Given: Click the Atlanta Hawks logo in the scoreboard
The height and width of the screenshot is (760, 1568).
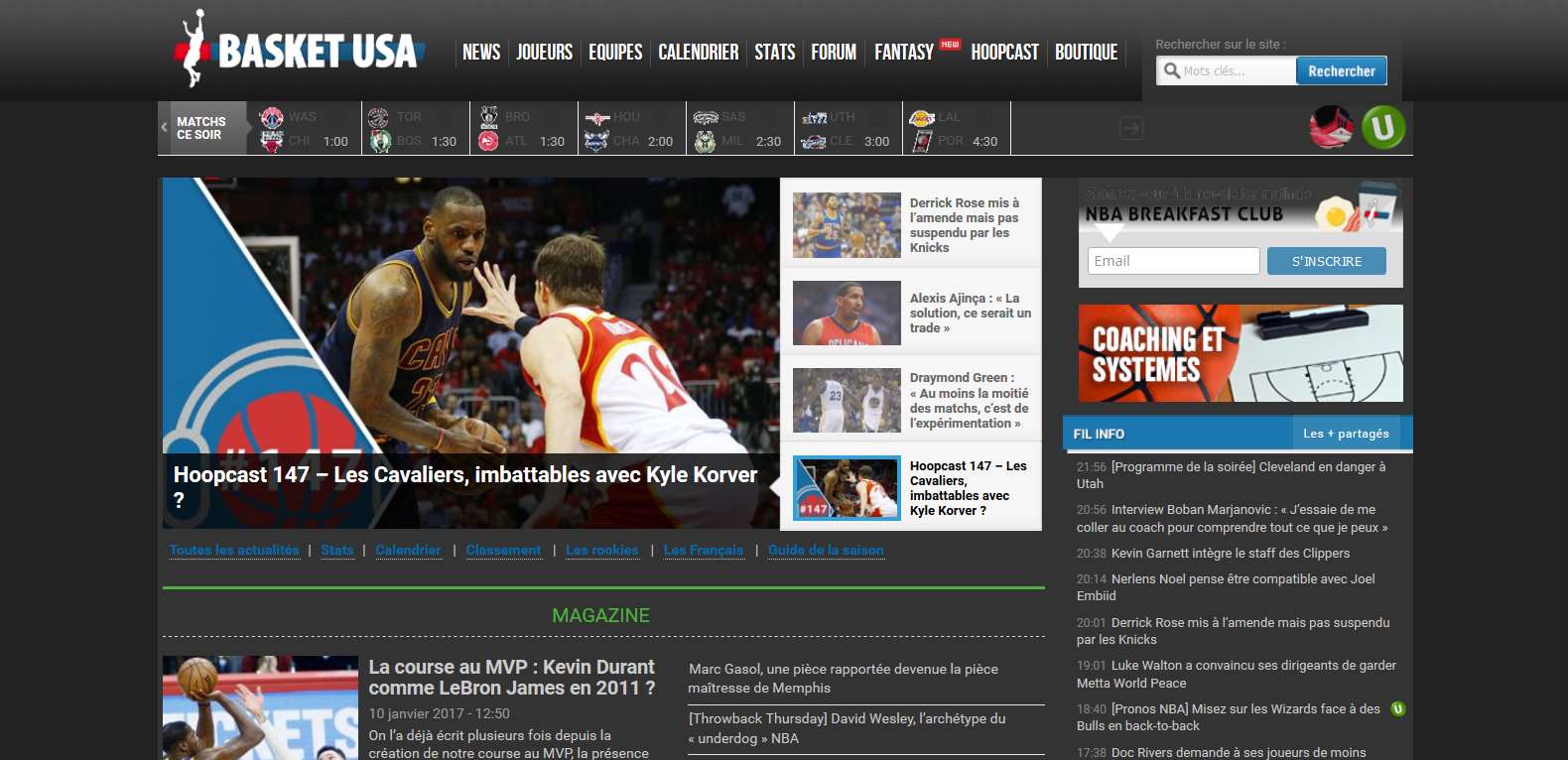Looking at the screenshot, I should (488, 141).
